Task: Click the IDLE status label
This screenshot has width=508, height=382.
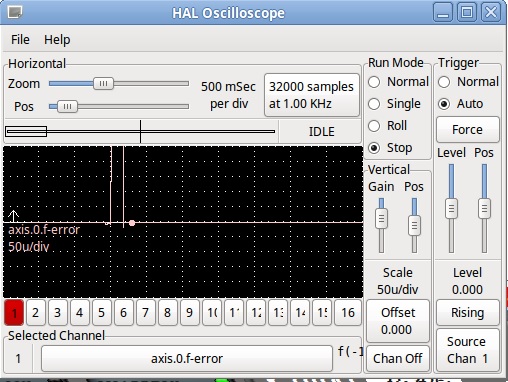Action: point(321,132)
